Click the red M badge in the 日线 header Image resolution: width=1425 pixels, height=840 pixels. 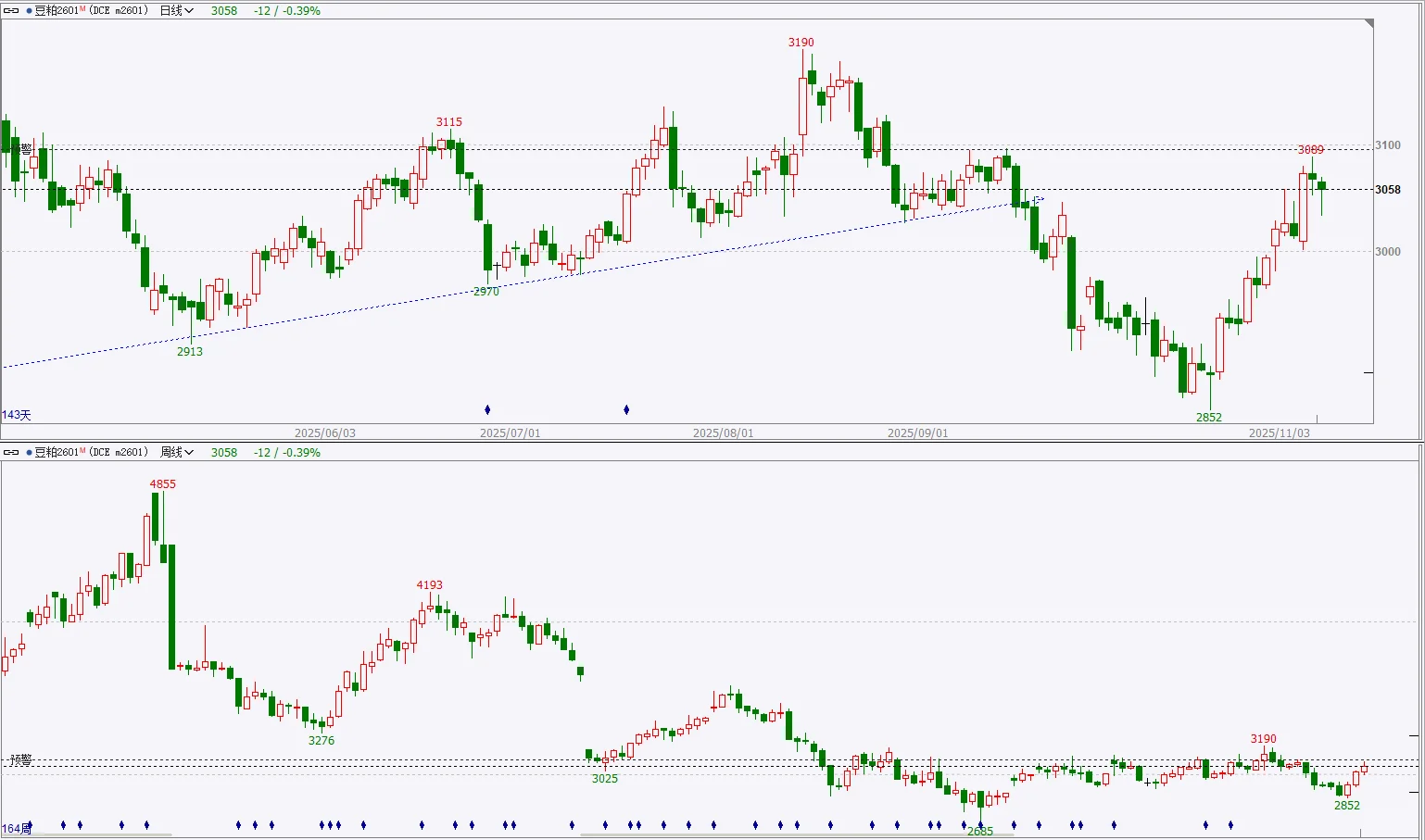coord(84,8)
